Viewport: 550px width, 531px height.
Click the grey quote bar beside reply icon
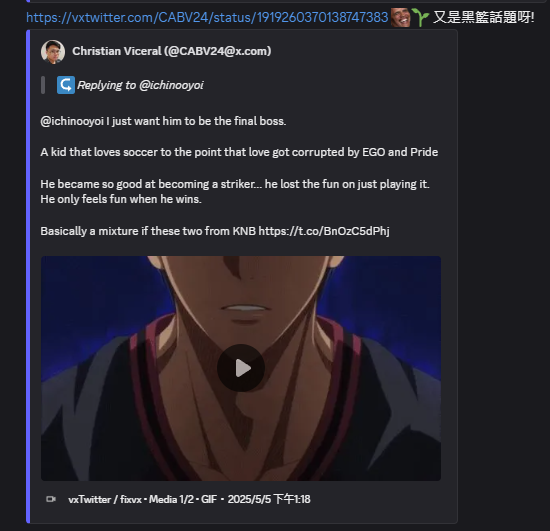(43, 85)
